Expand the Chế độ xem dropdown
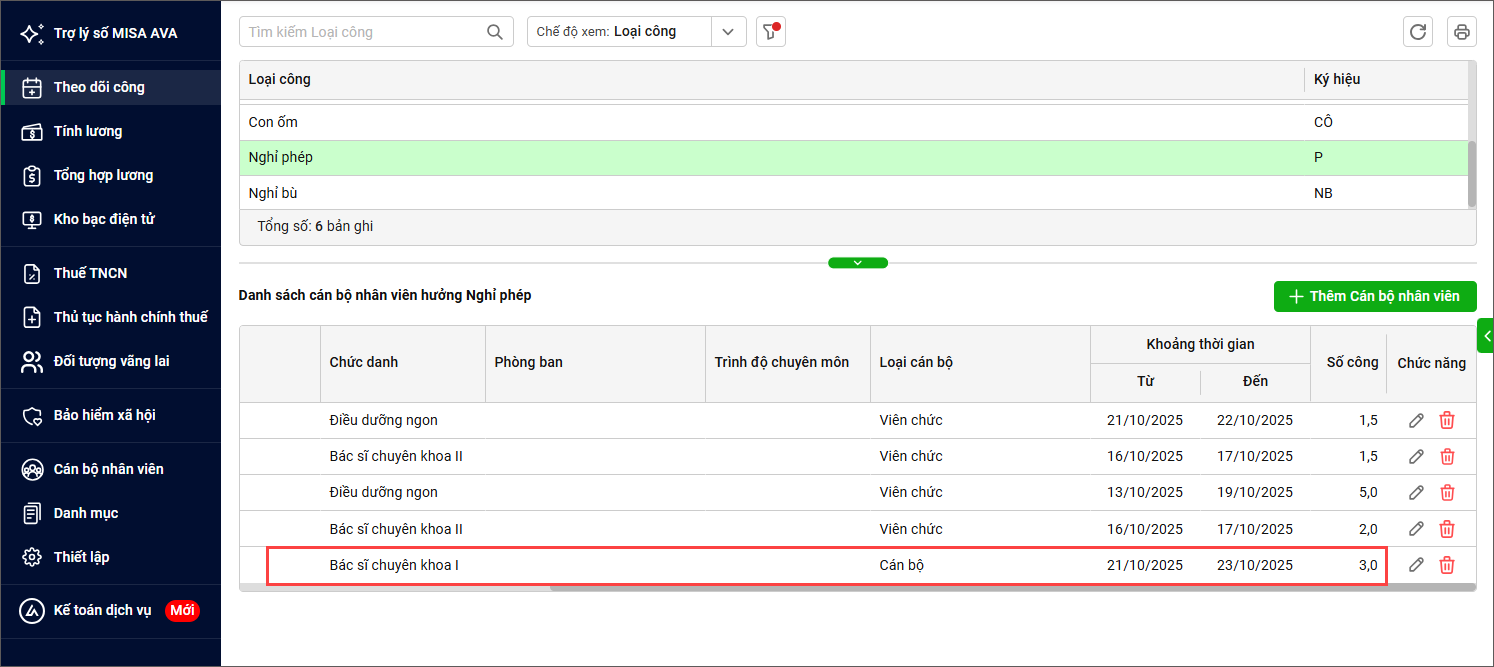 (x=728, y=32)
